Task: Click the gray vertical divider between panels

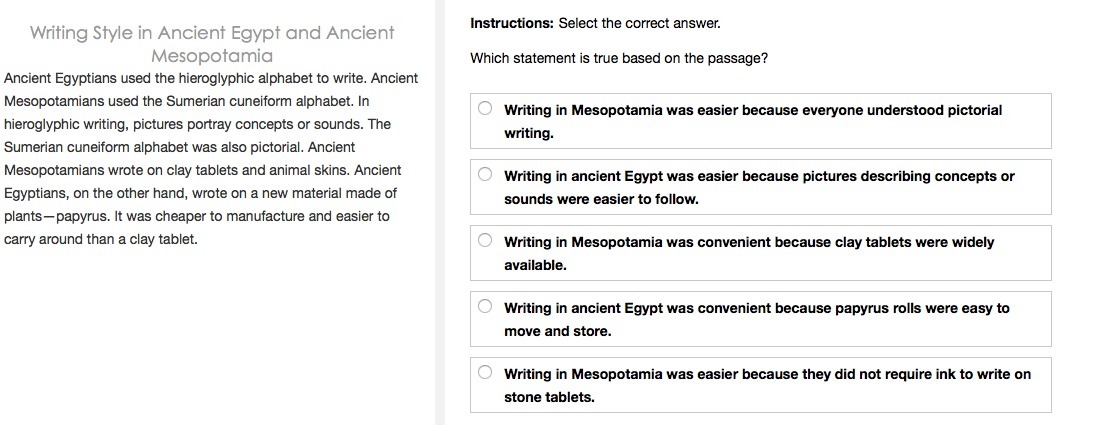Action: click(x=440, y=212)
